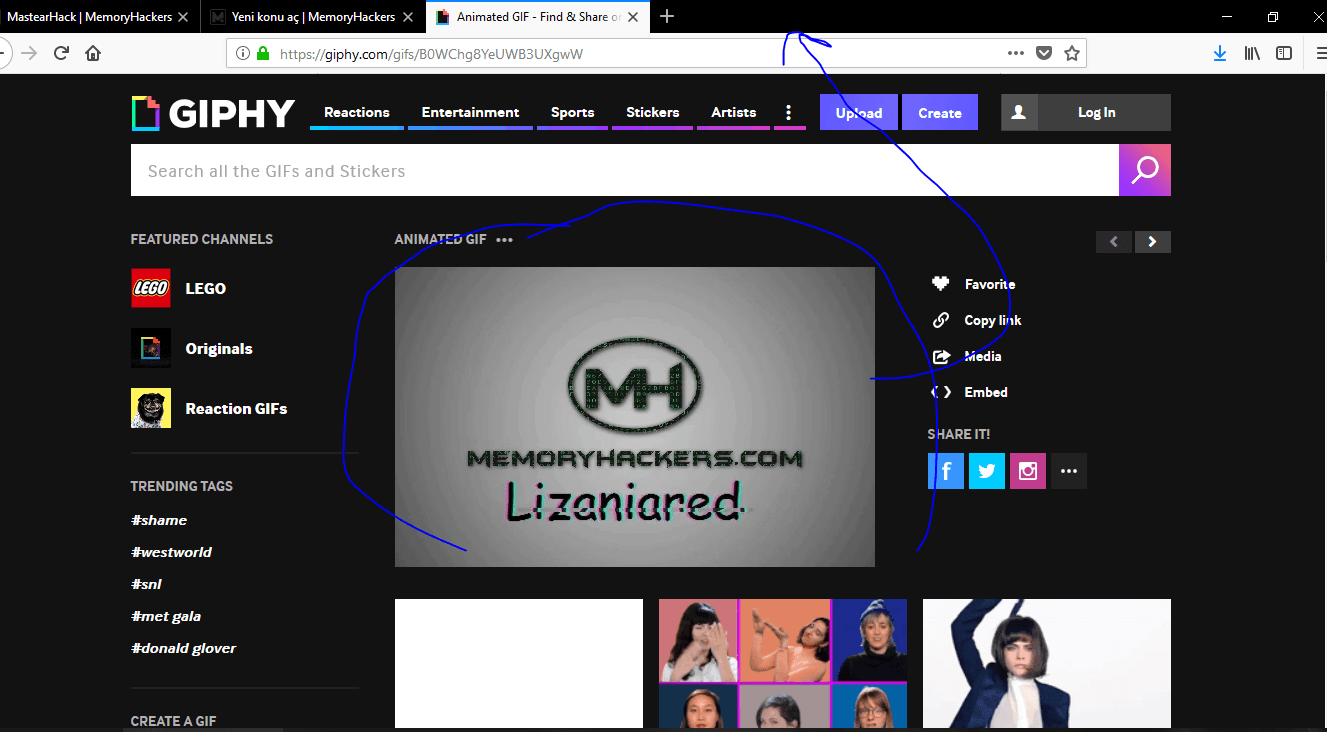This screenshot has width=1327, height=732.
Task: Toggle the browser sidebar
Action: [1284, 54]
